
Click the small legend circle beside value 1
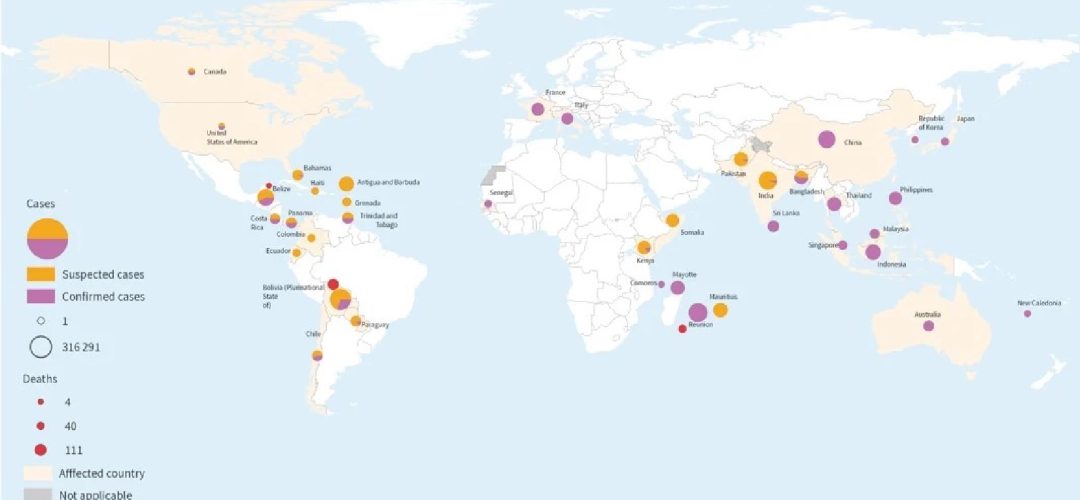[x=41, y=320]
